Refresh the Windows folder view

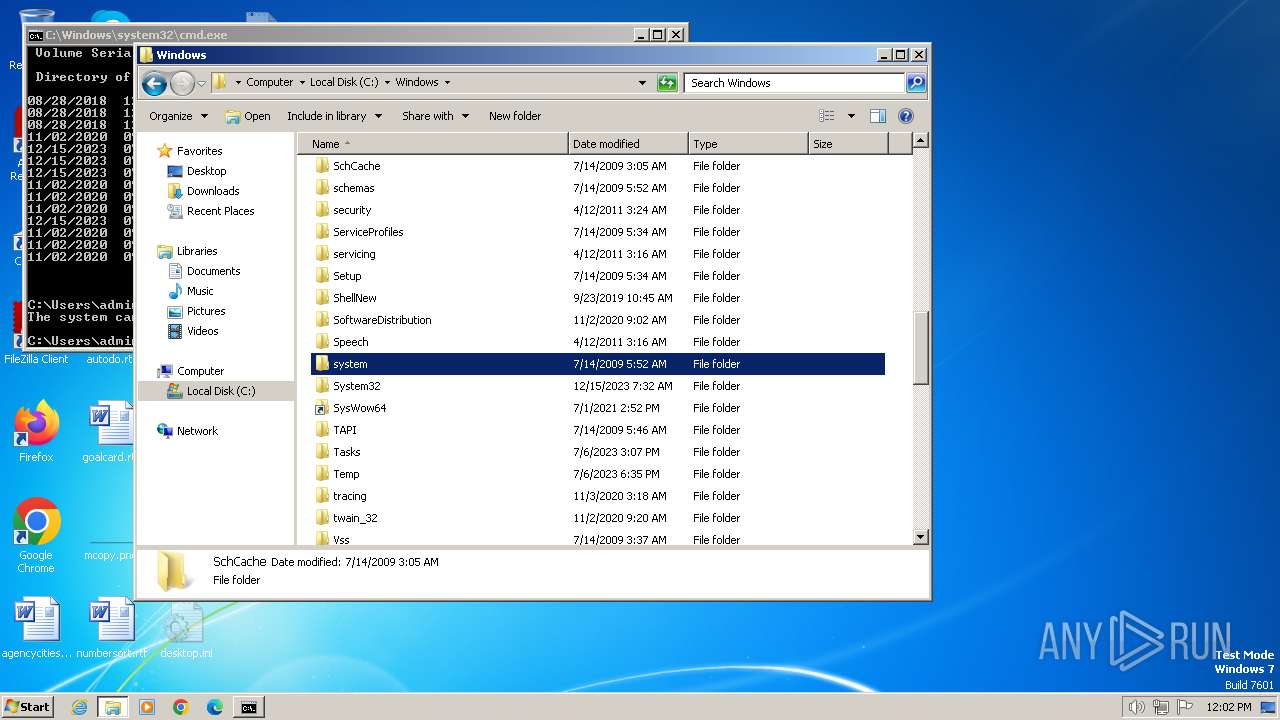click(667, 83)
